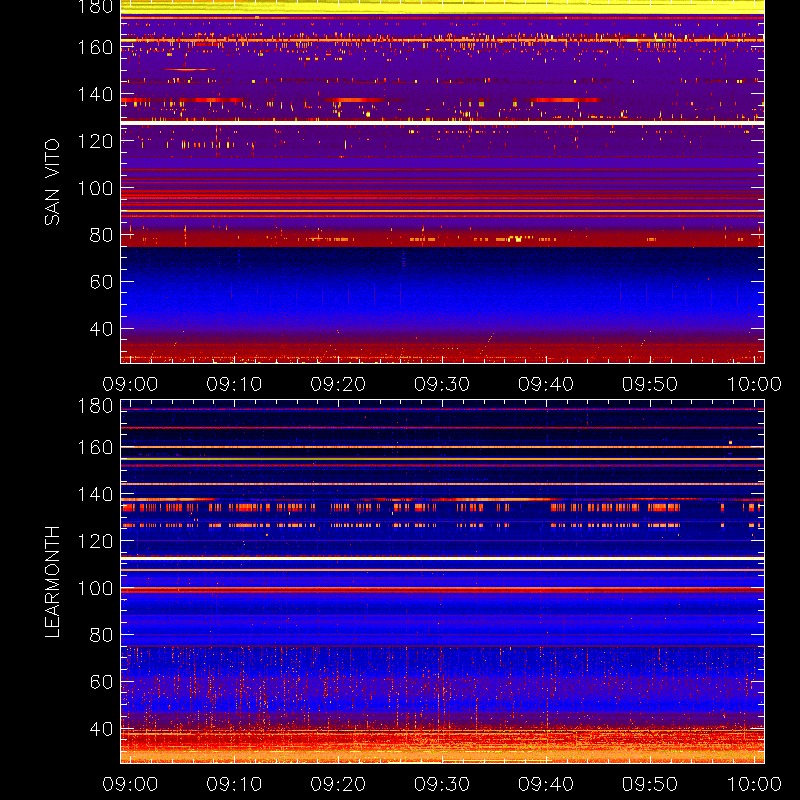Click 10:00 time label below Learmonth plot
Image resolution: width=800 pixels, height=800 pixels.
click(754, 784)
